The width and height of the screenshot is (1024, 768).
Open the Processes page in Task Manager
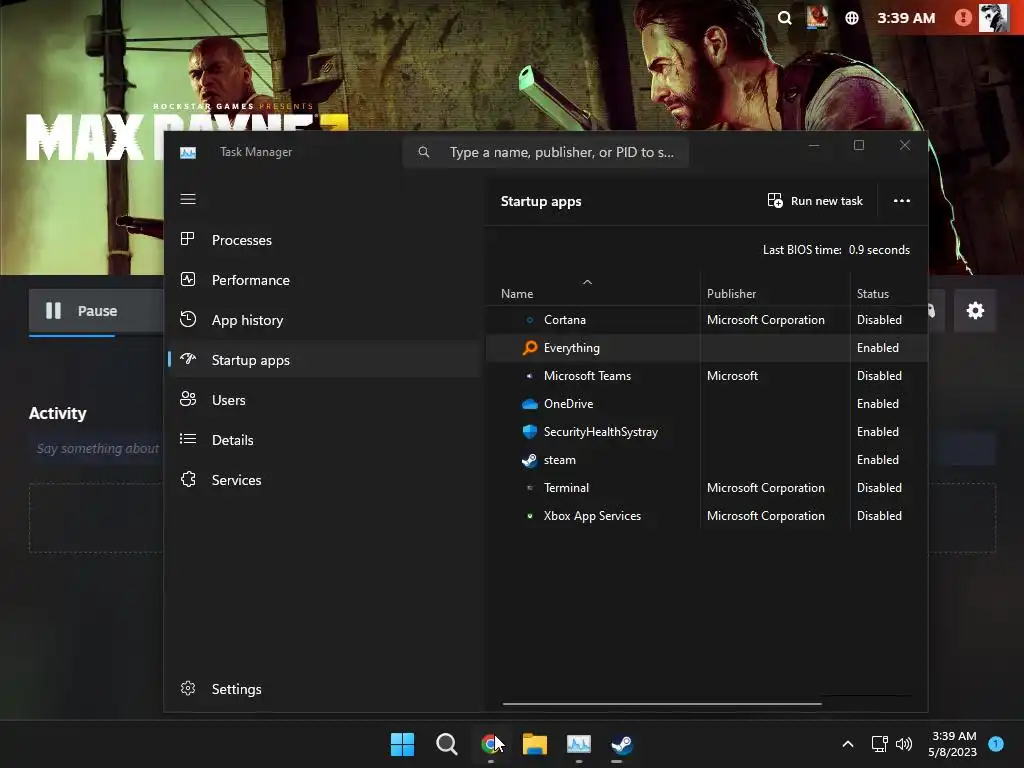[x=324, y=240]
